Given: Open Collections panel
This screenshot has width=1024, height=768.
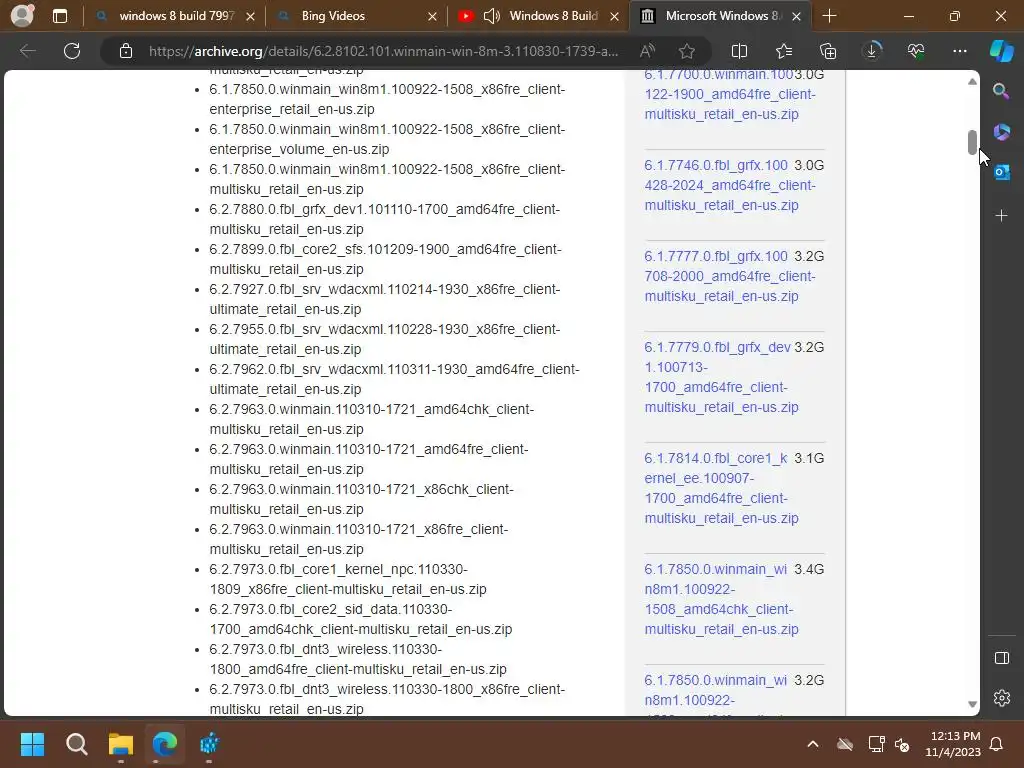Looking at the screenshot, I should [827, 50].
